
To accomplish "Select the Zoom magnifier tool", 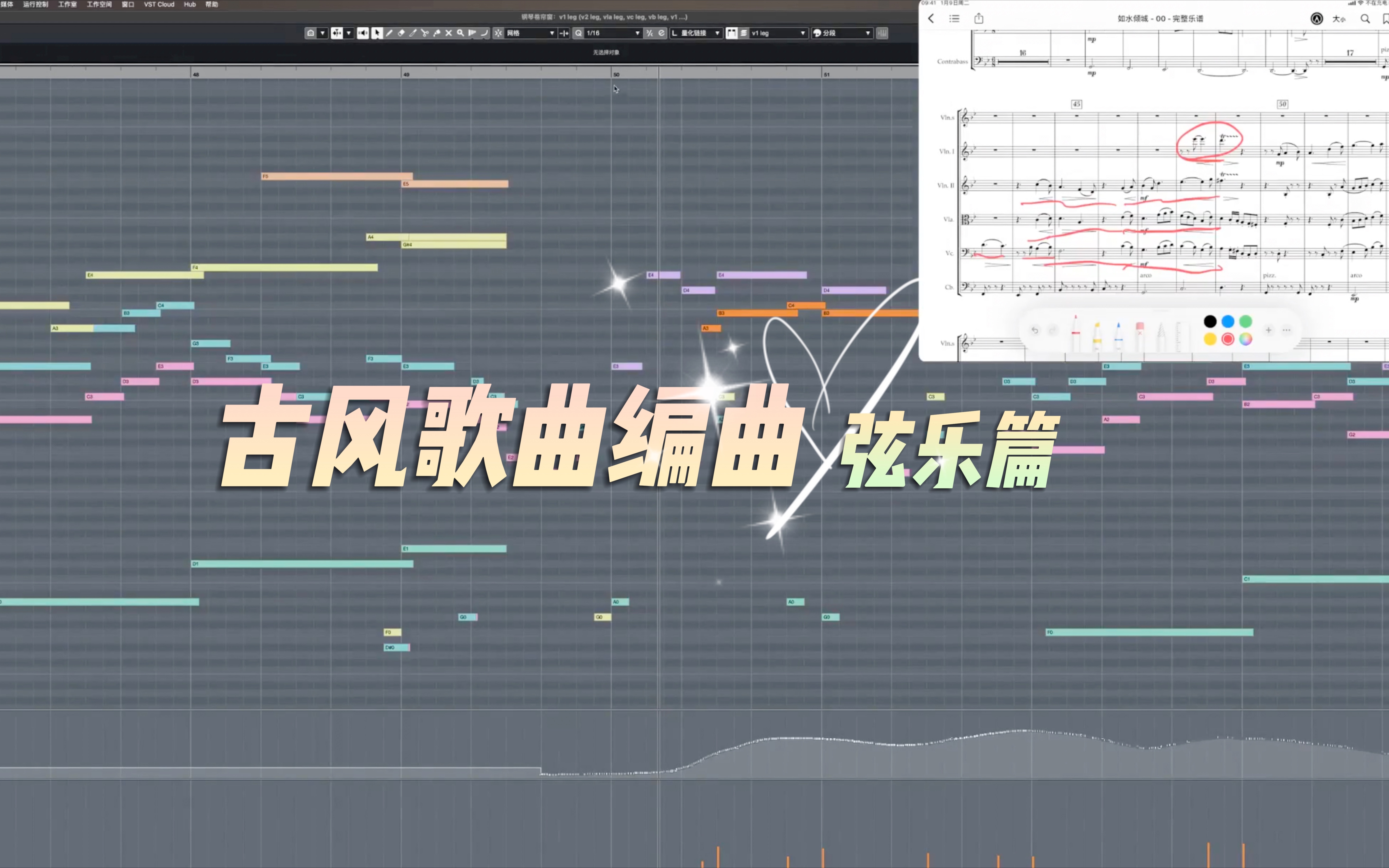I will pos(461,33).
